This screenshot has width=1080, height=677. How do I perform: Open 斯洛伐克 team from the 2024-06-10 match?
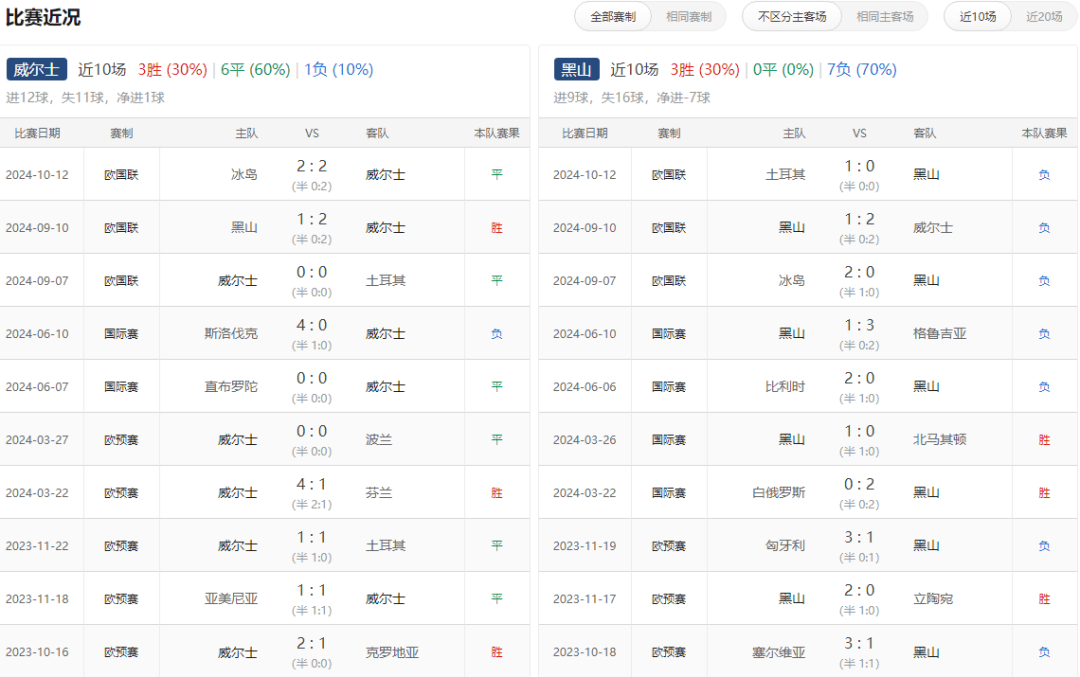[231, 333]
